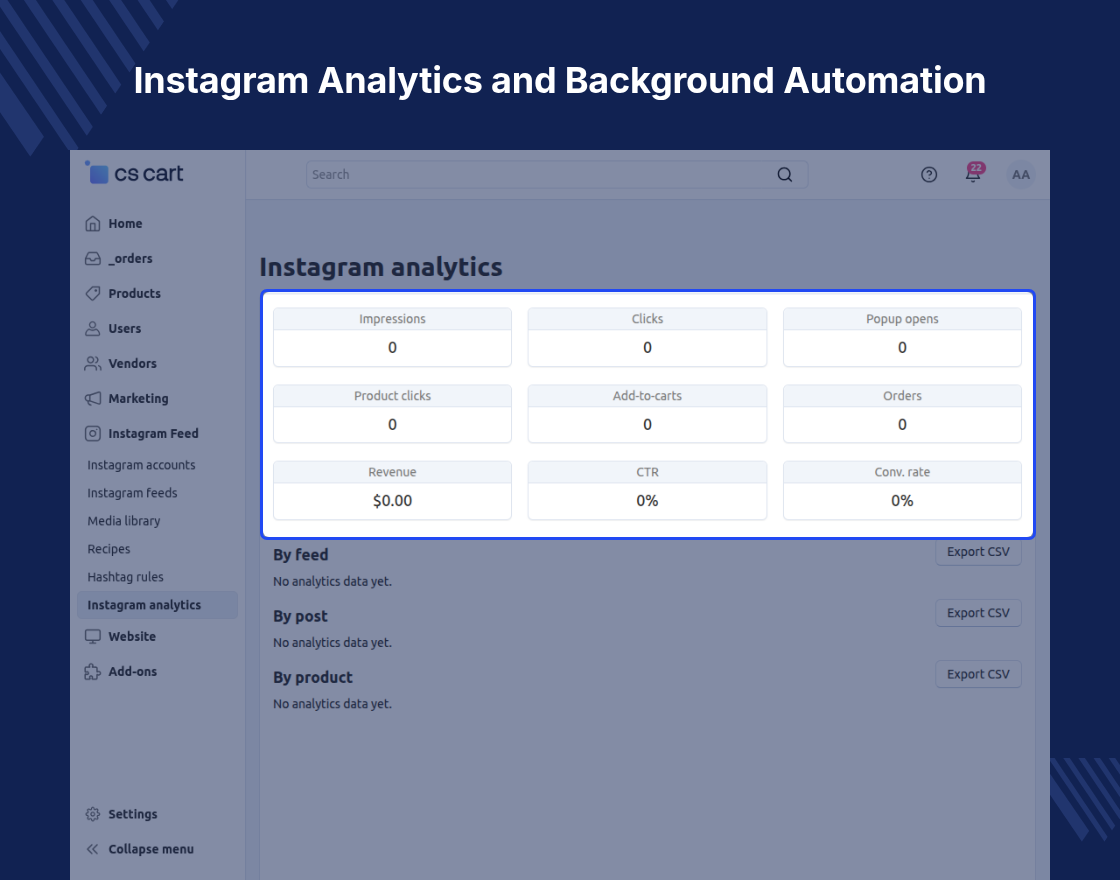Click the Instagram analytics page heading
This screenshot has height=880, width=1120.
tap(381, 267)
